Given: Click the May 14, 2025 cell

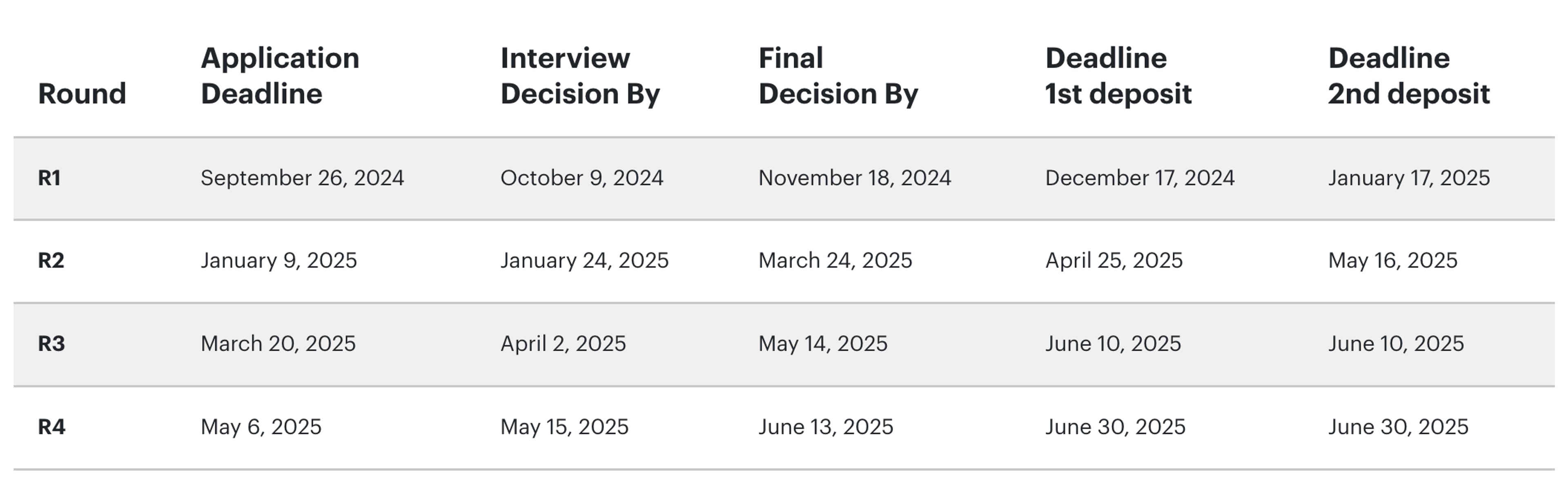Looking at the screenshot, I should pyautogui.click(x=822, y=344).
